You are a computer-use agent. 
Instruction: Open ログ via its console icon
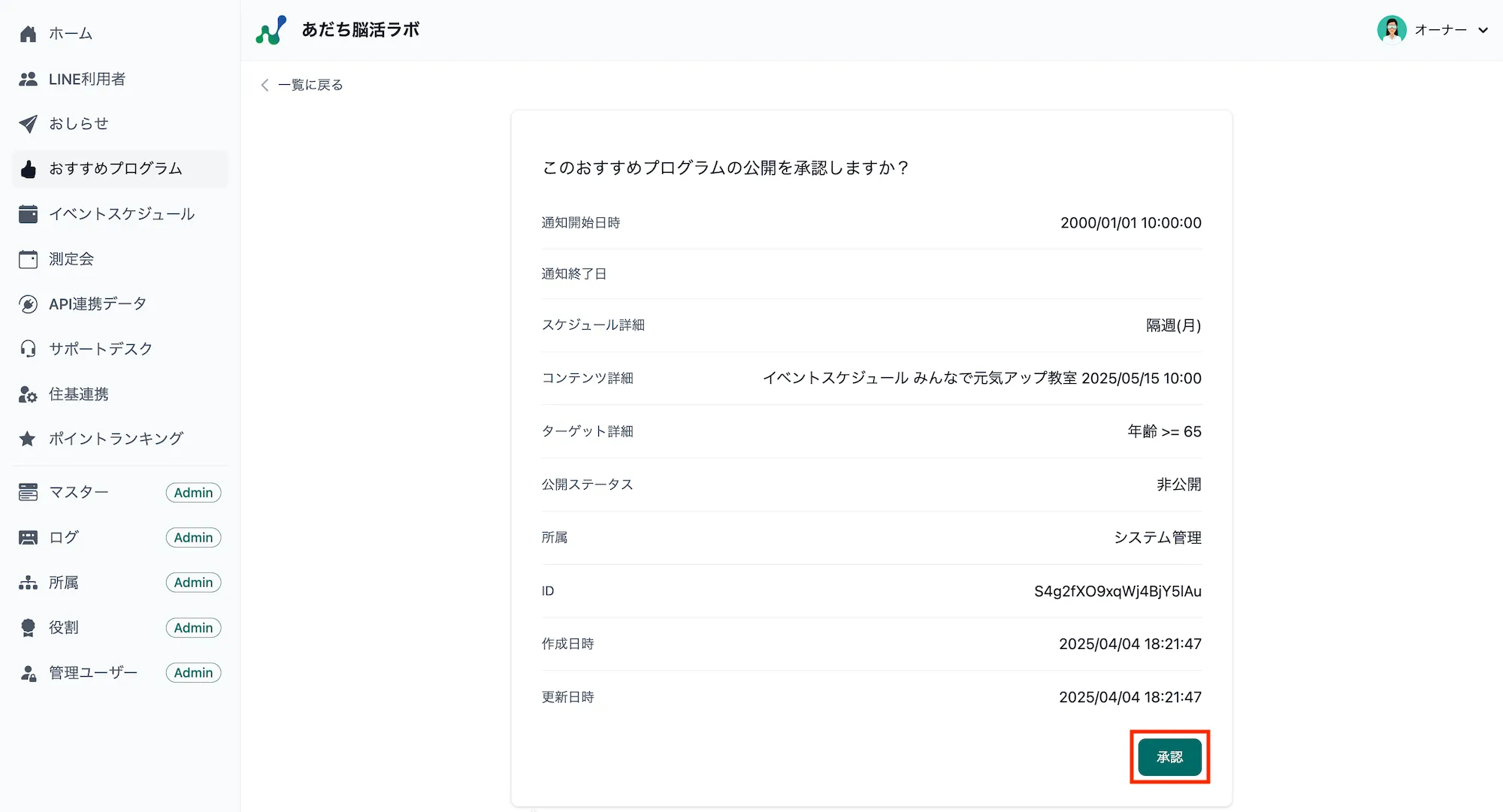click(x=28, y=537)
